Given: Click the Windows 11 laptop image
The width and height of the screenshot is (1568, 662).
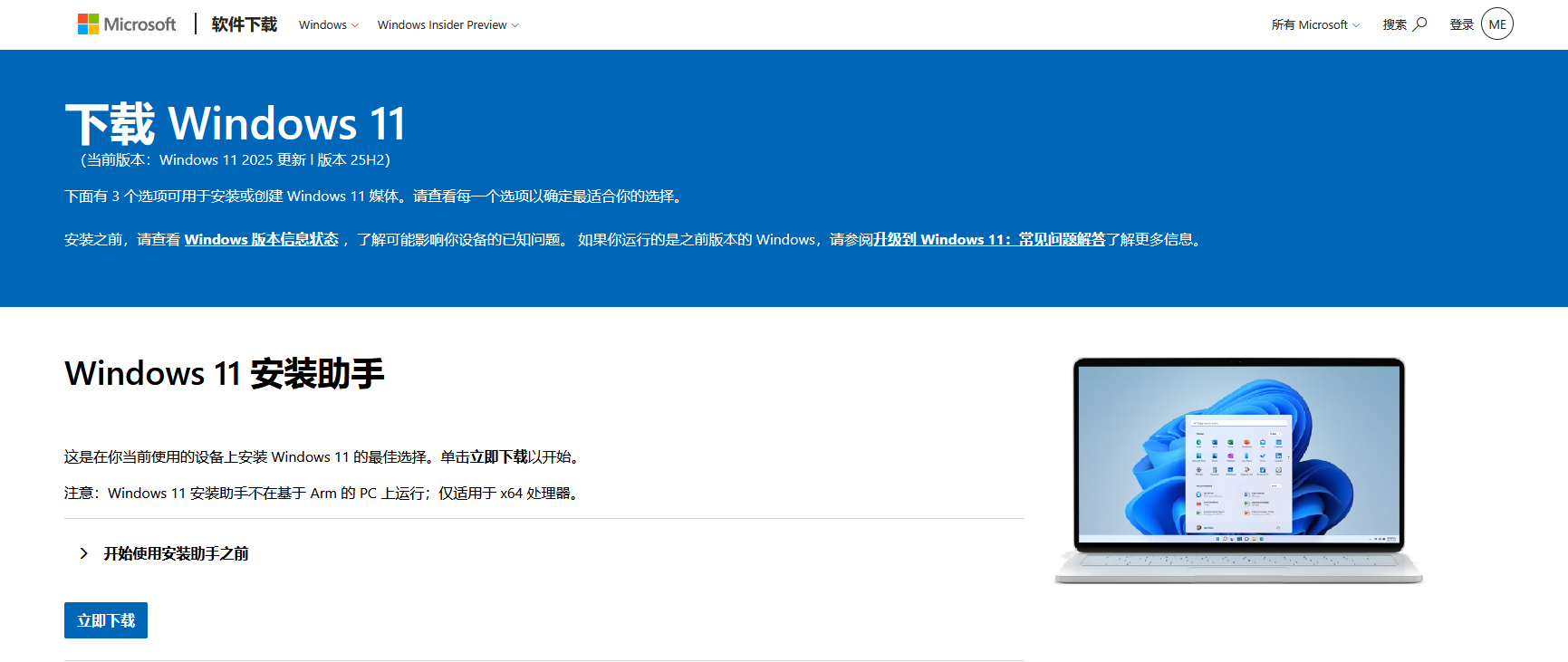Looking at the screenshot, I should click(1238, 471).
